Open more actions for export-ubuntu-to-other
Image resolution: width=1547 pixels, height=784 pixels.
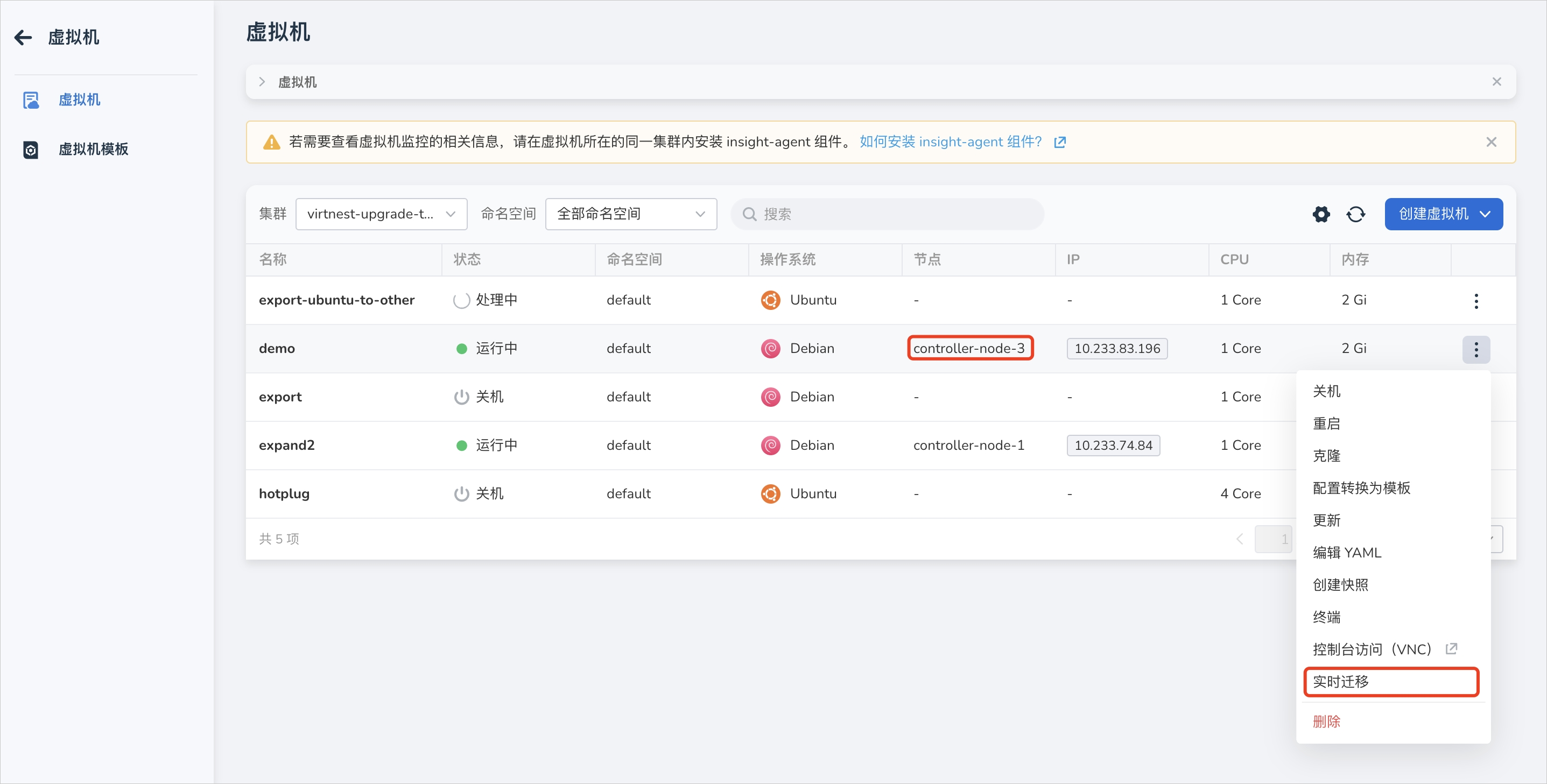(x=1476, y=301)
